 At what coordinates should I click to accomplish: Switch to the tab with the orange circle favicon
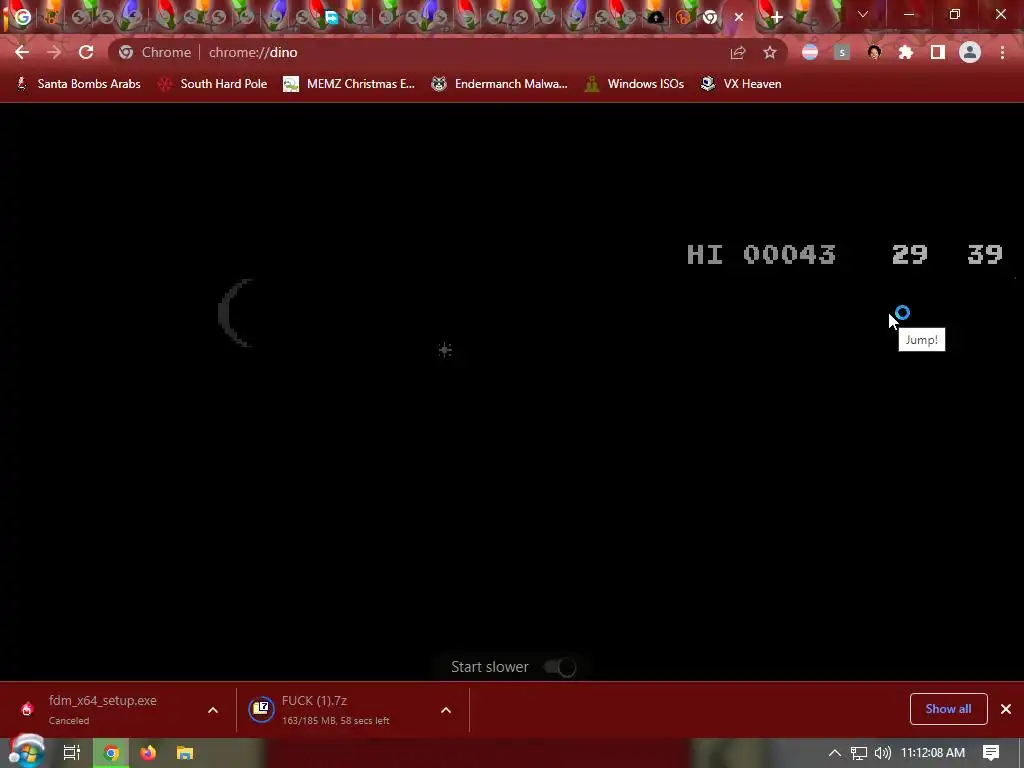tap(683, 17)
